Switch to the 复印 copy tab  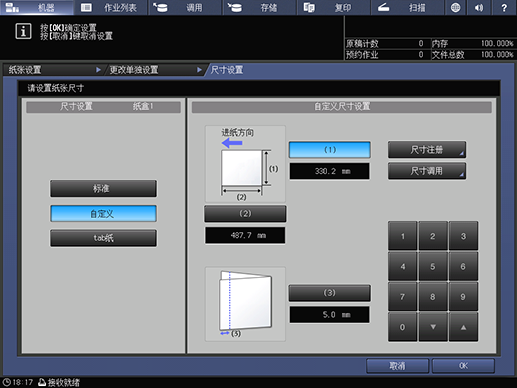point(334,7)
